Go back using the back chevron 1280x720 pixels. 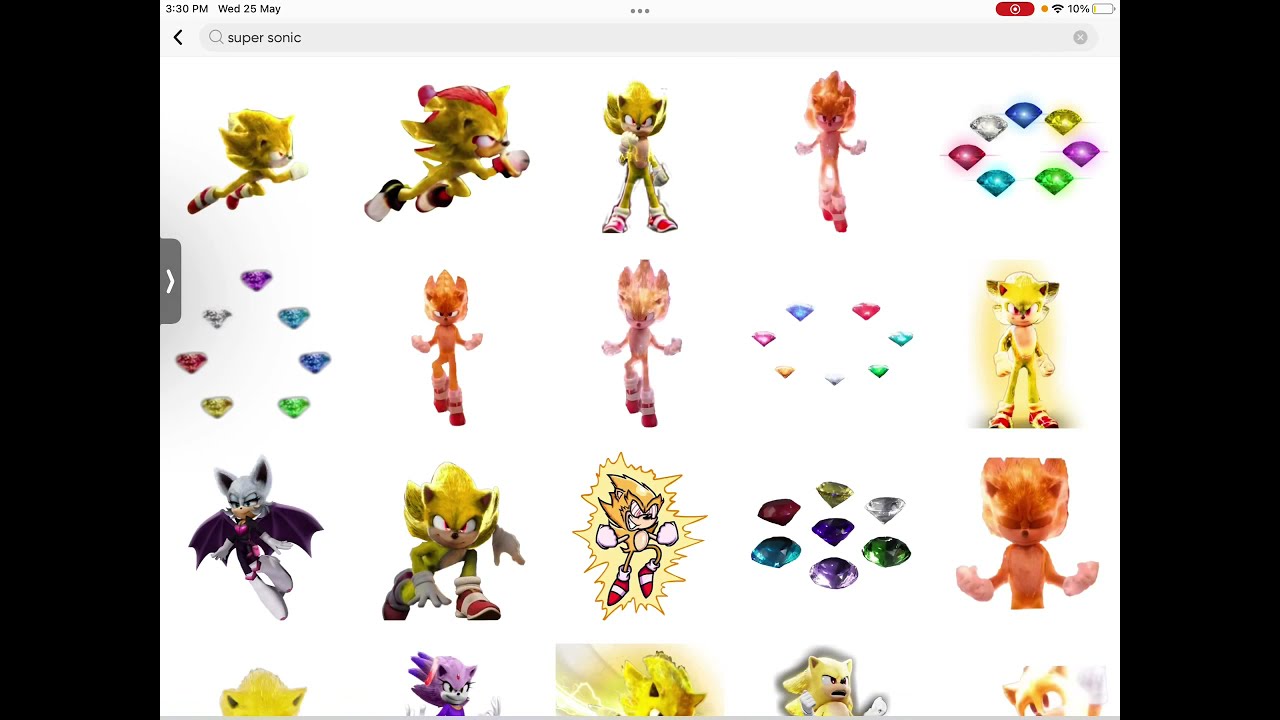(x=178, y=38)
